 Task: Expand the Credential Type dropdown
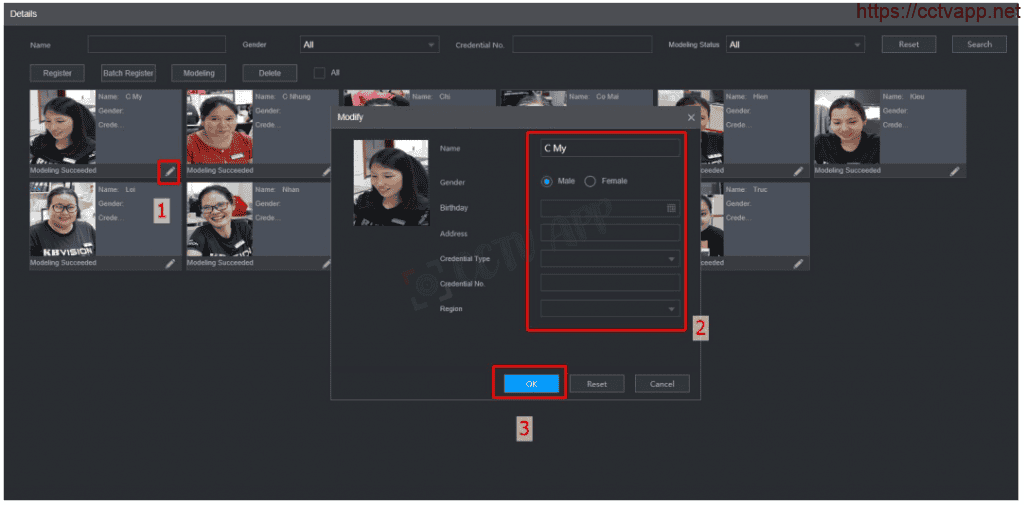click(610, 259)
